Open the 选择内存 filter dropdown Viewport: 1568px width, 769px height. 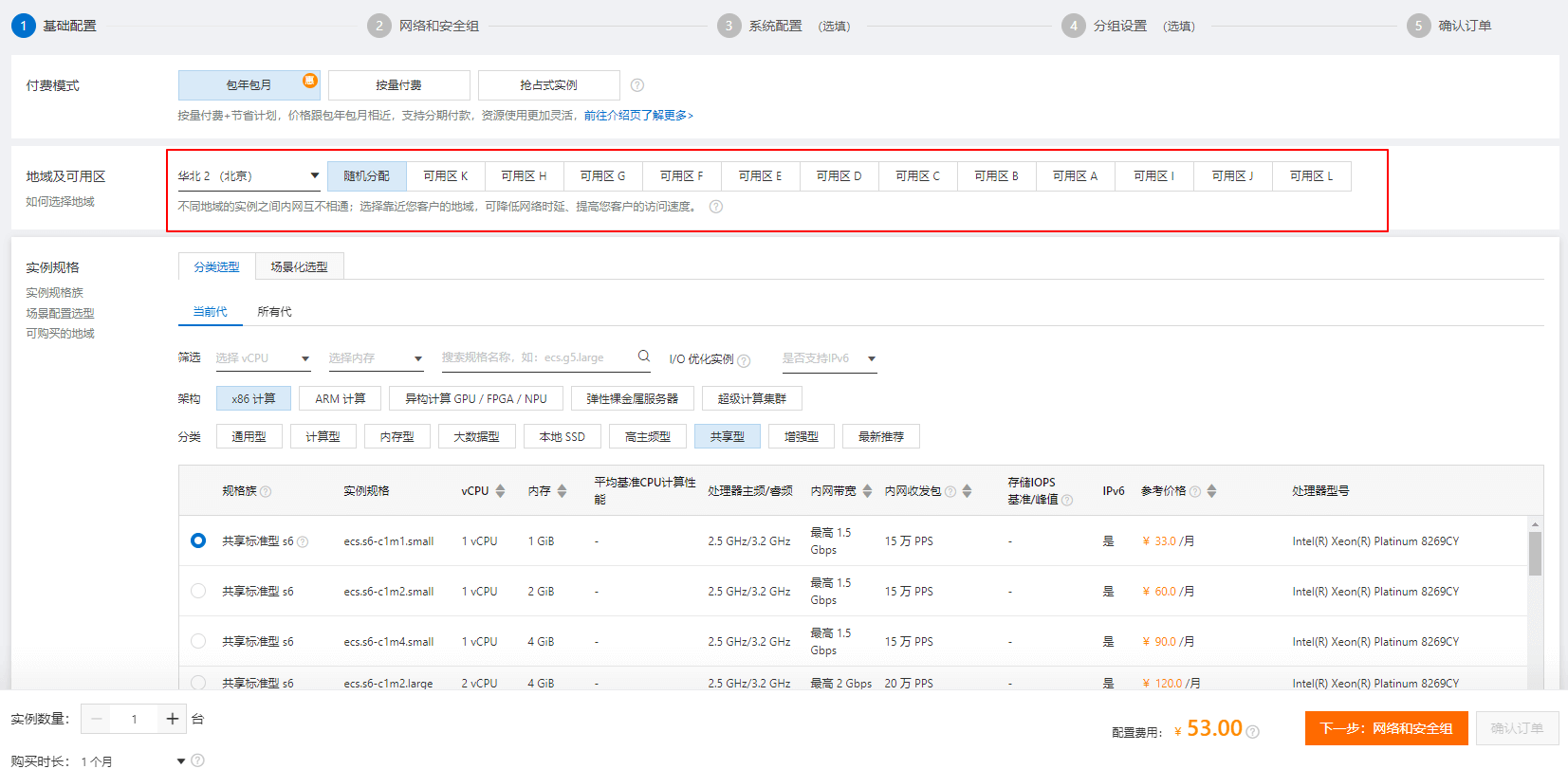tap(376, 358)
